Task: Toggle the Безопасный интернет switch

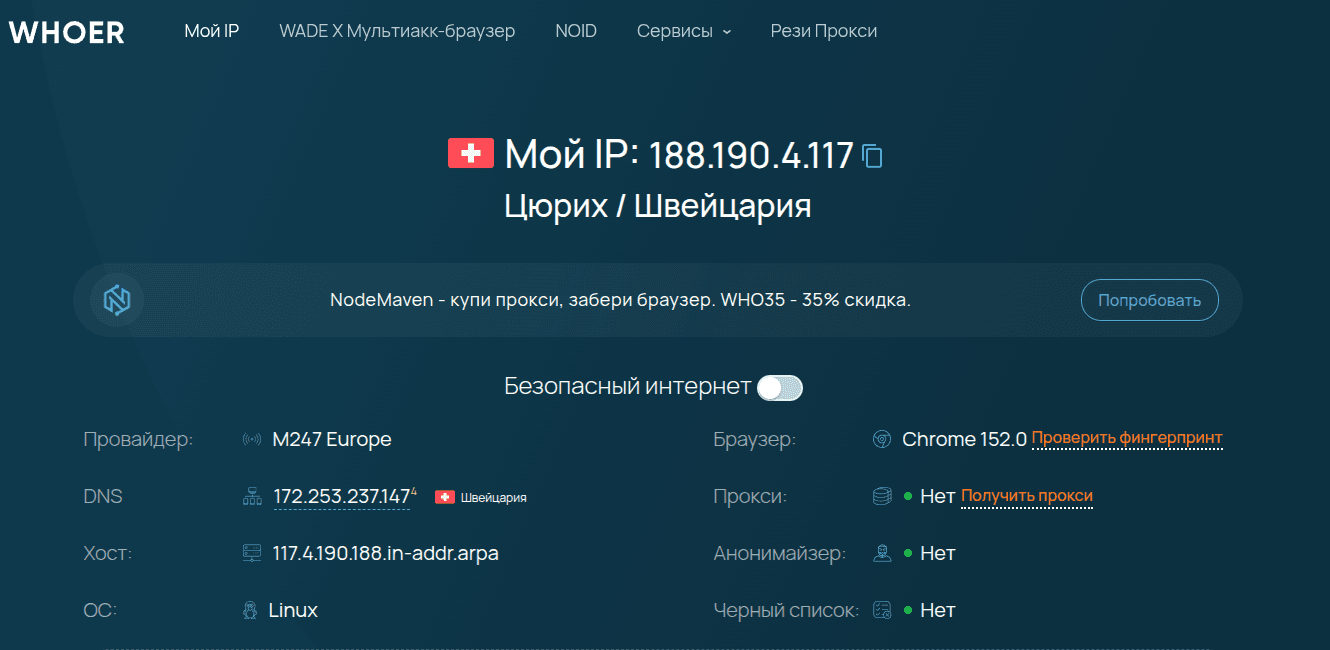Action: [780, 388]
